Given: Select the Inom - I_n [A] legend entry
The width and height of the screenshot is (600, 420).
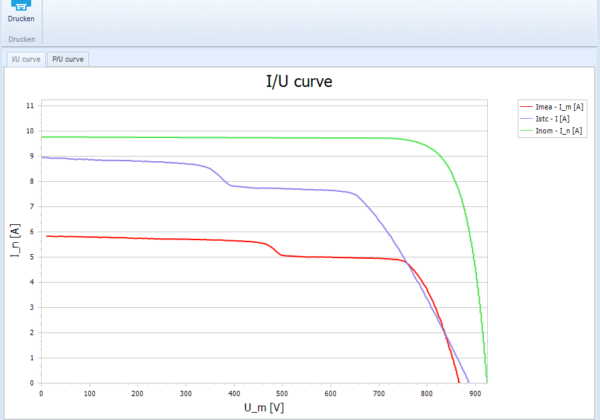Looking at the screenshot, I should coord(551,131).
